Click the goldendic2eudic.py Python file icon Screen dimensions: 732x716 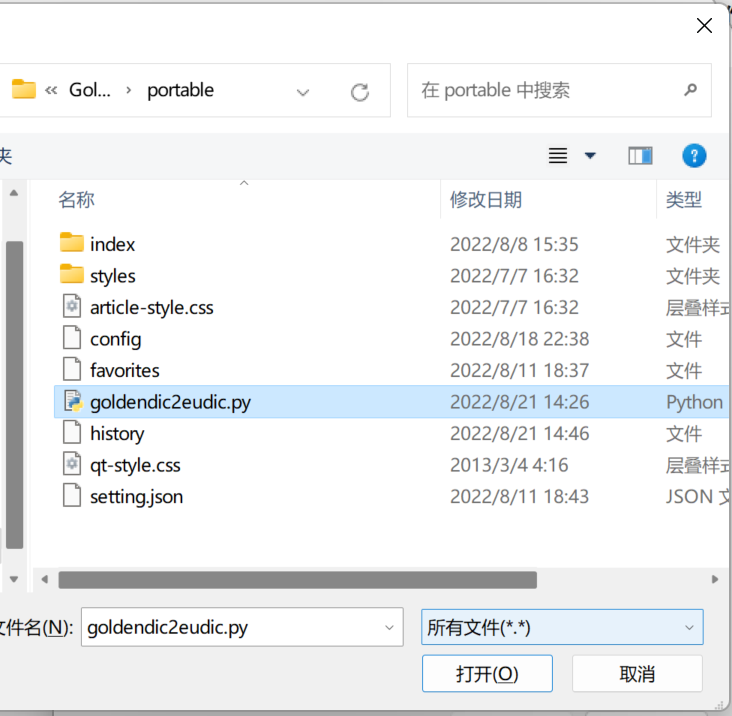(71, 402)
